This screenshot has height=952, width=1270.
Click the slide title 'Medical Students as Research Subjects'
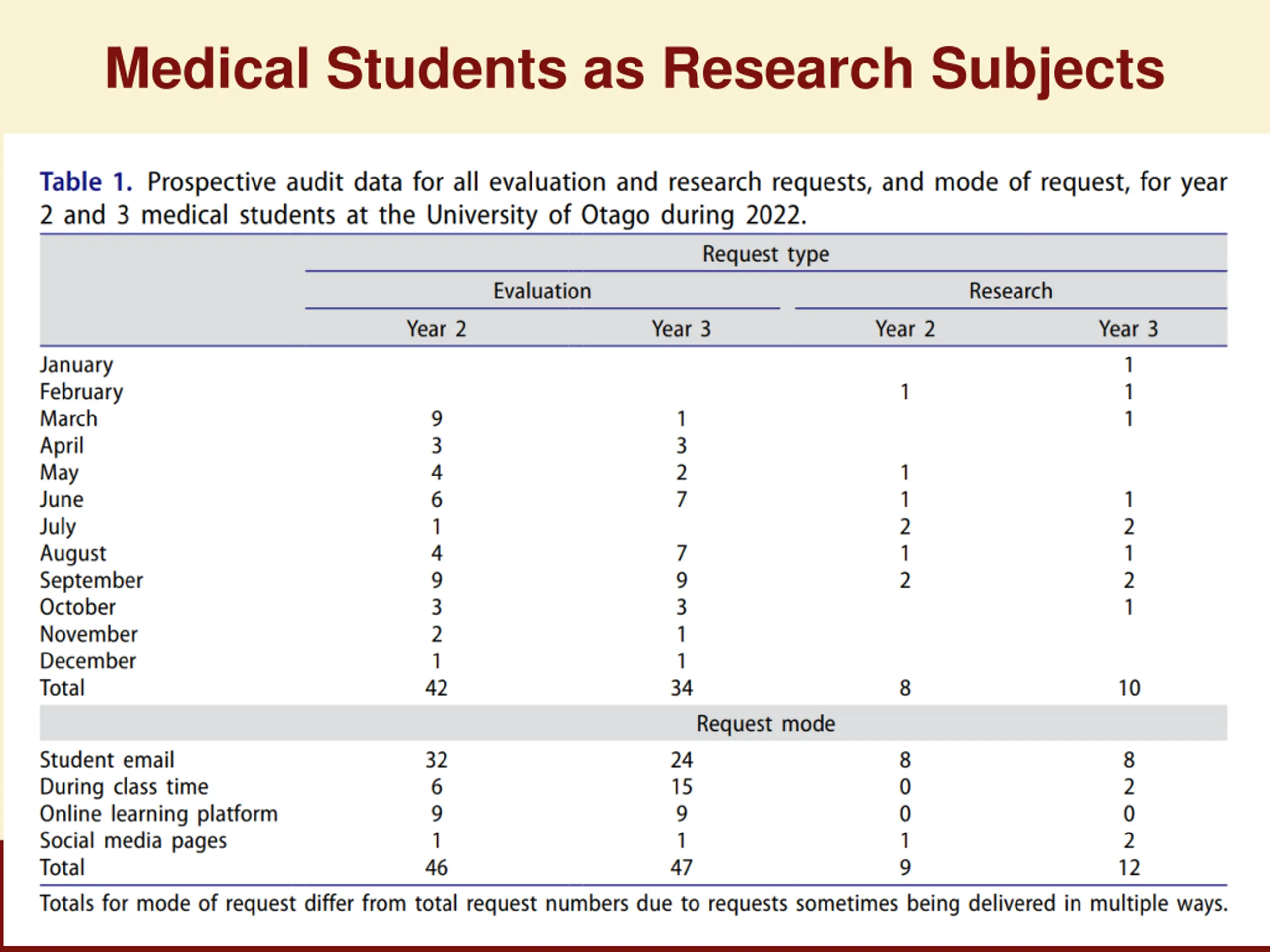coord(635,69)
